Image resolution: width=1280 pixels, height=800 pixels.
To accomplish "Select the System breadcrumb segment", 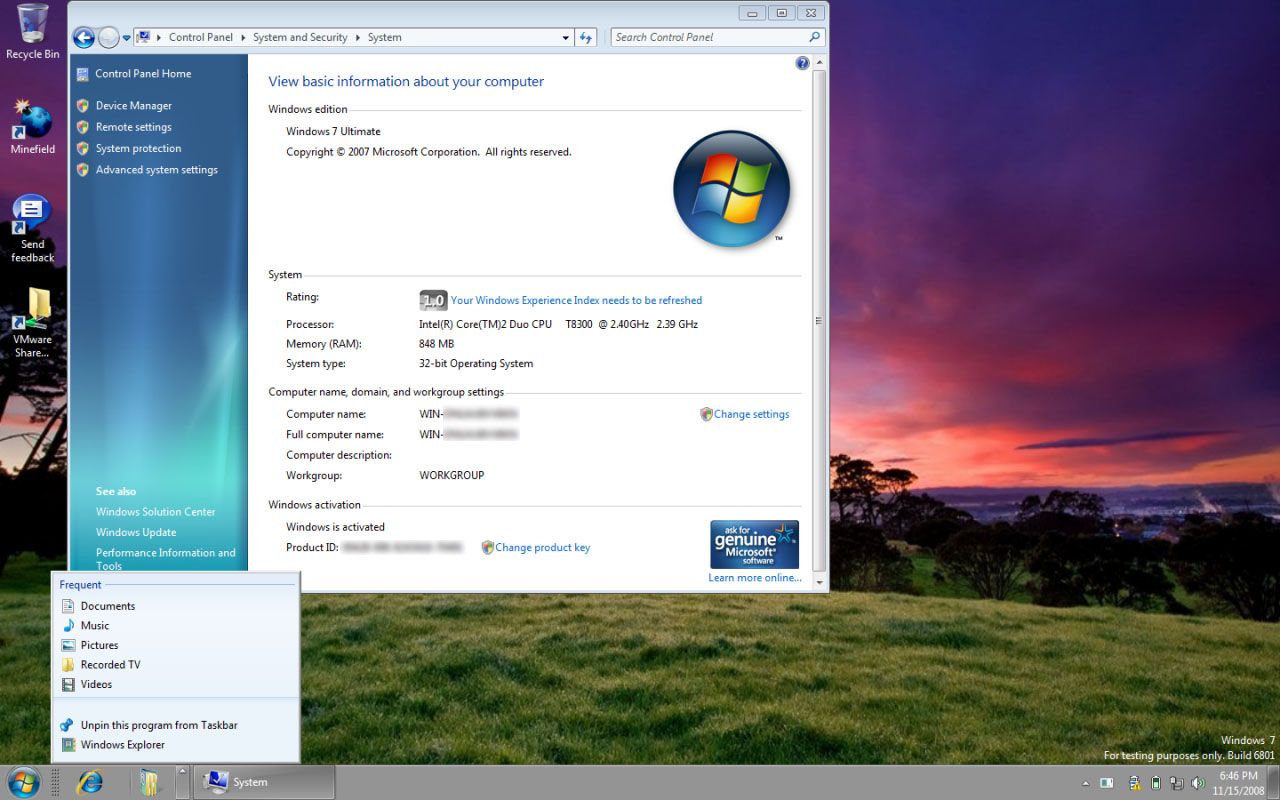I will pos(385,37).
